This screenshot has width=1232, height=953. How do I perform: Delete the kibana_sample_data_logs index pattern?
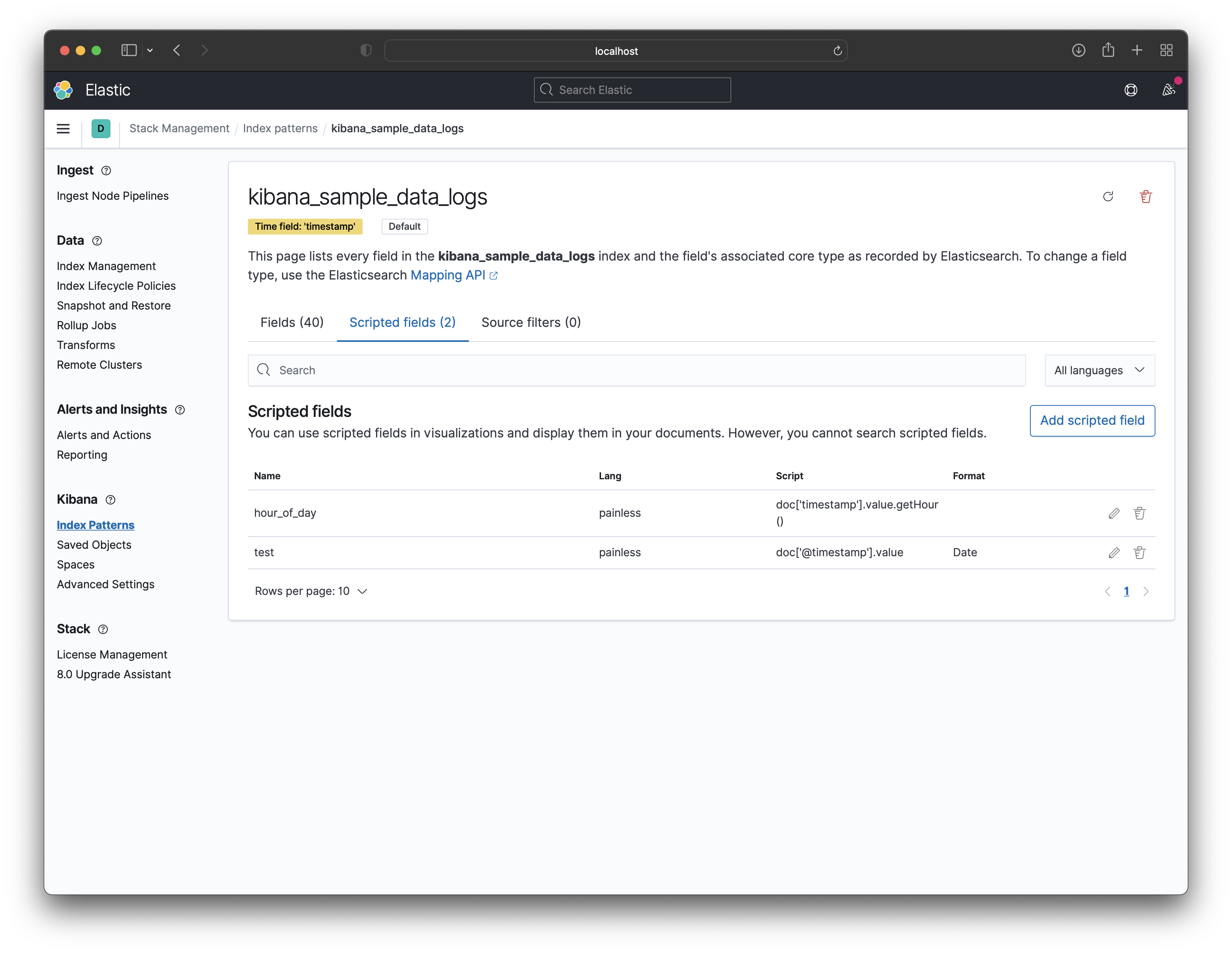click(x=1145, y=196)
